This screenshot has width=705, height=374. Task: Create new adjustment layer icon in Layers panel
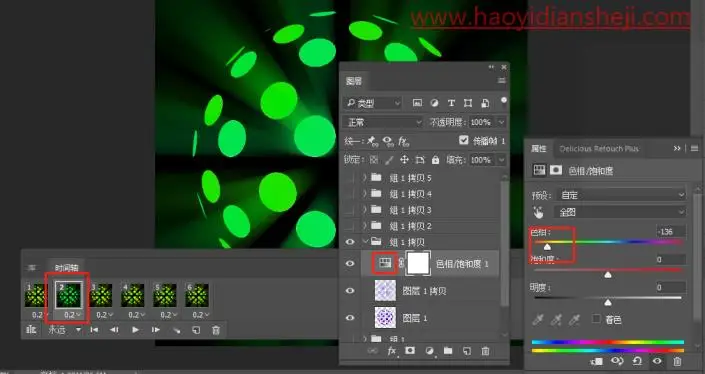pyautogui.click(x=429, y=351)
